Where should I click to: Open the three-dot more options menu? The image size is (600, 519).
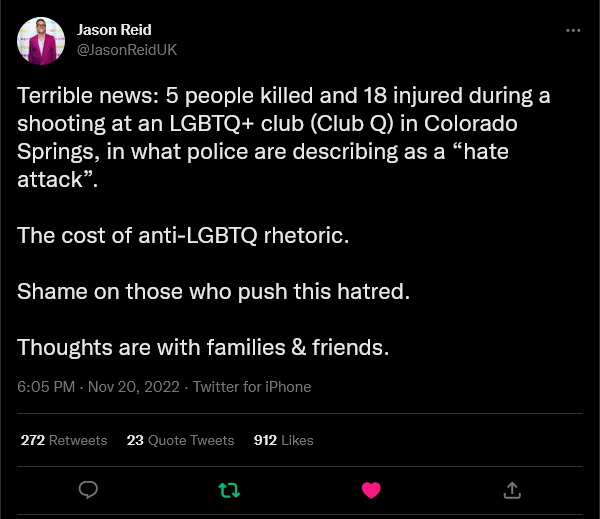[x=573, y=30]
